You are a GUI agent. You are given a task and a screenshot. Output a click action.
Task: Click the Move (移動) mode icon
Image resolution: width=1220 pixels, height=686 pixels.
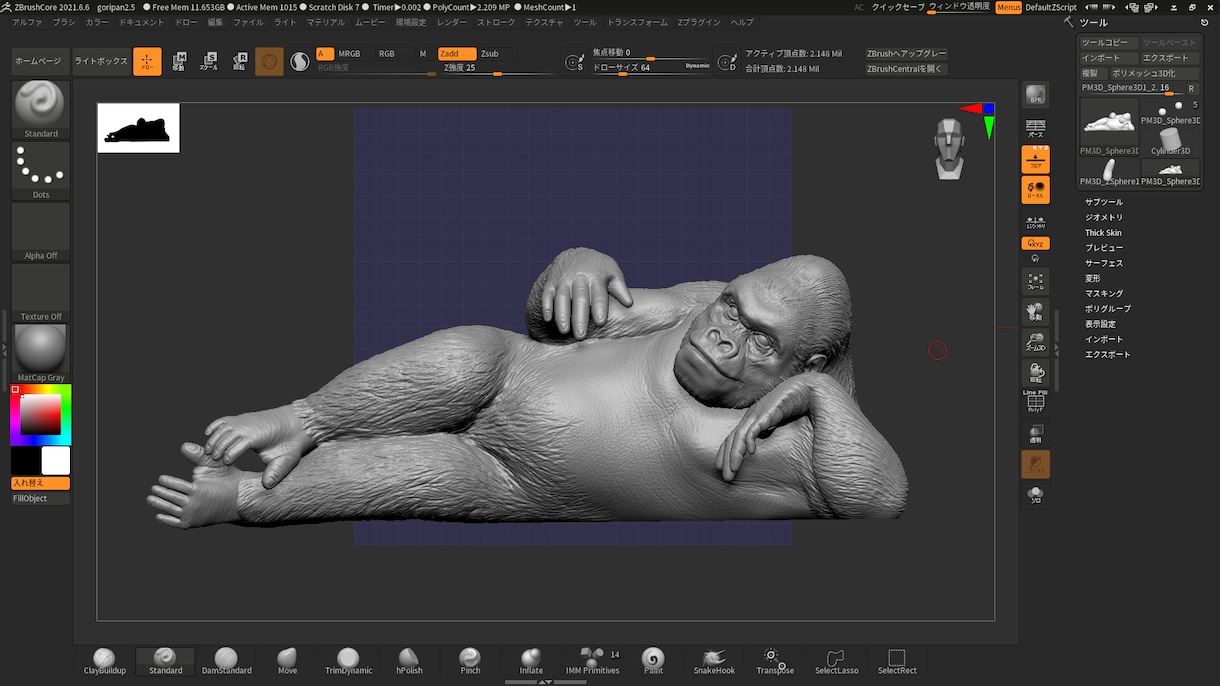(x=178, y=62)
